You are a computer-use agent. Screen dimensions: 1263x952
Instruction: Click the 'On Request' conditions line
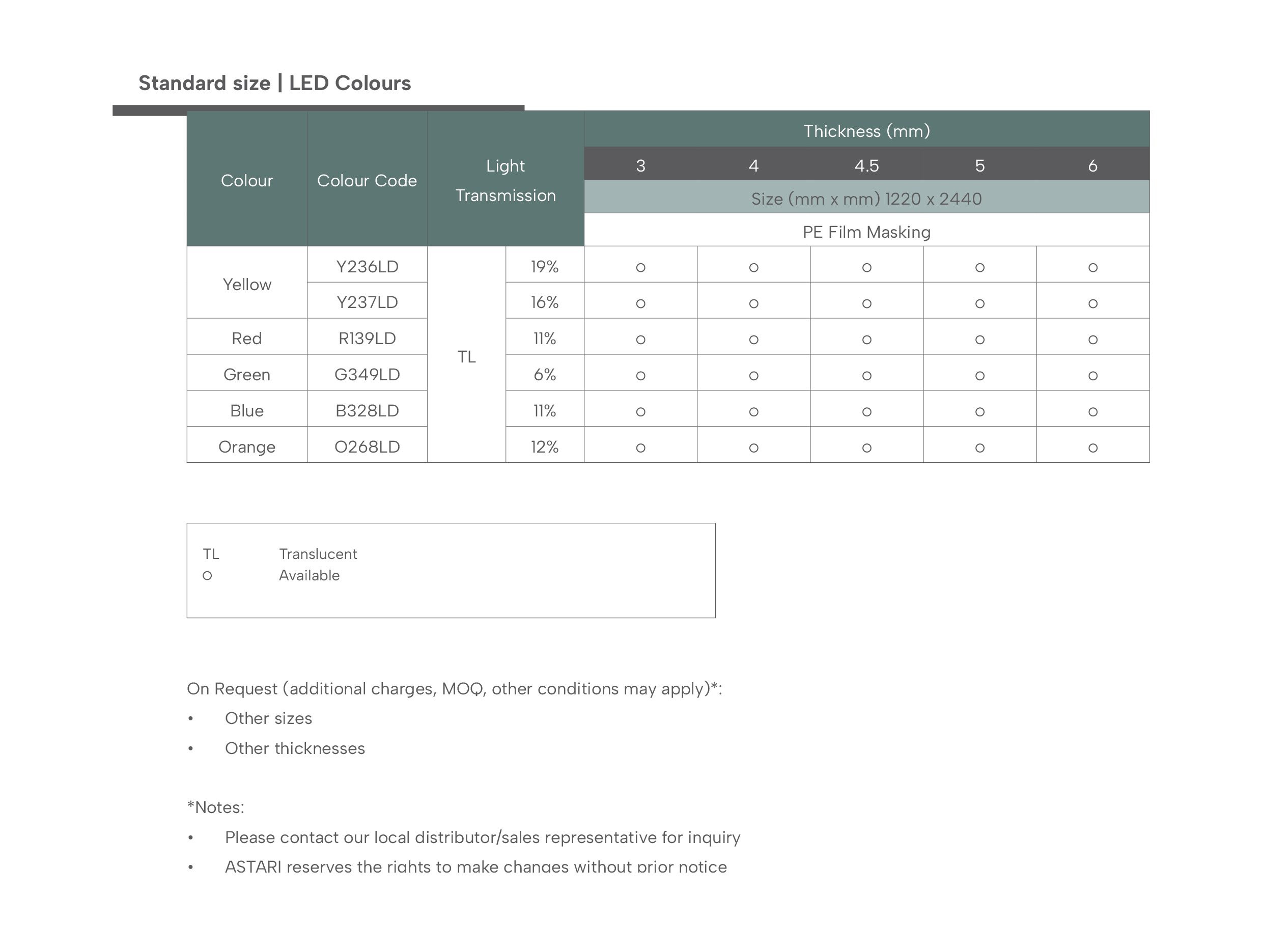[455, 689]
